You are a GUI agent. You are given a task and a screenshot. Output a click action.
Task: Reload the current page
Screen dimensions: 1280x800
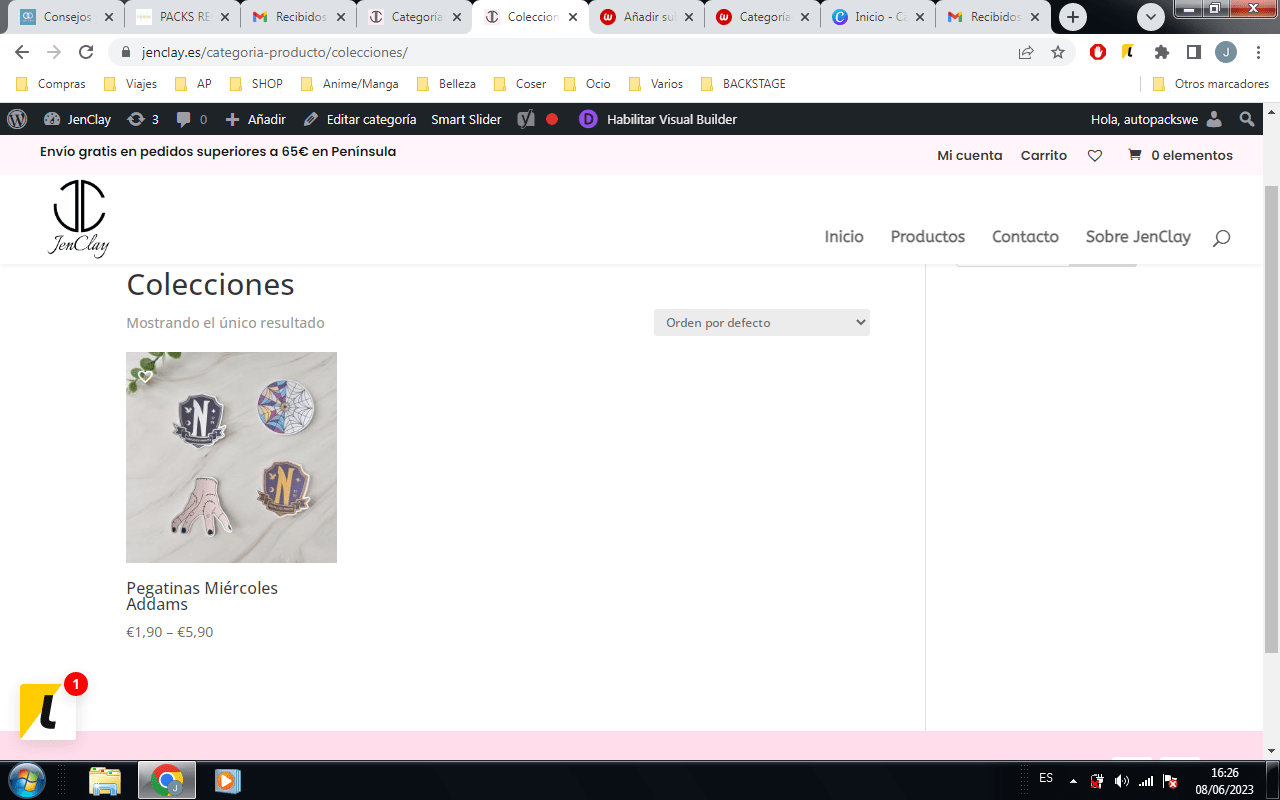(86, 52)
